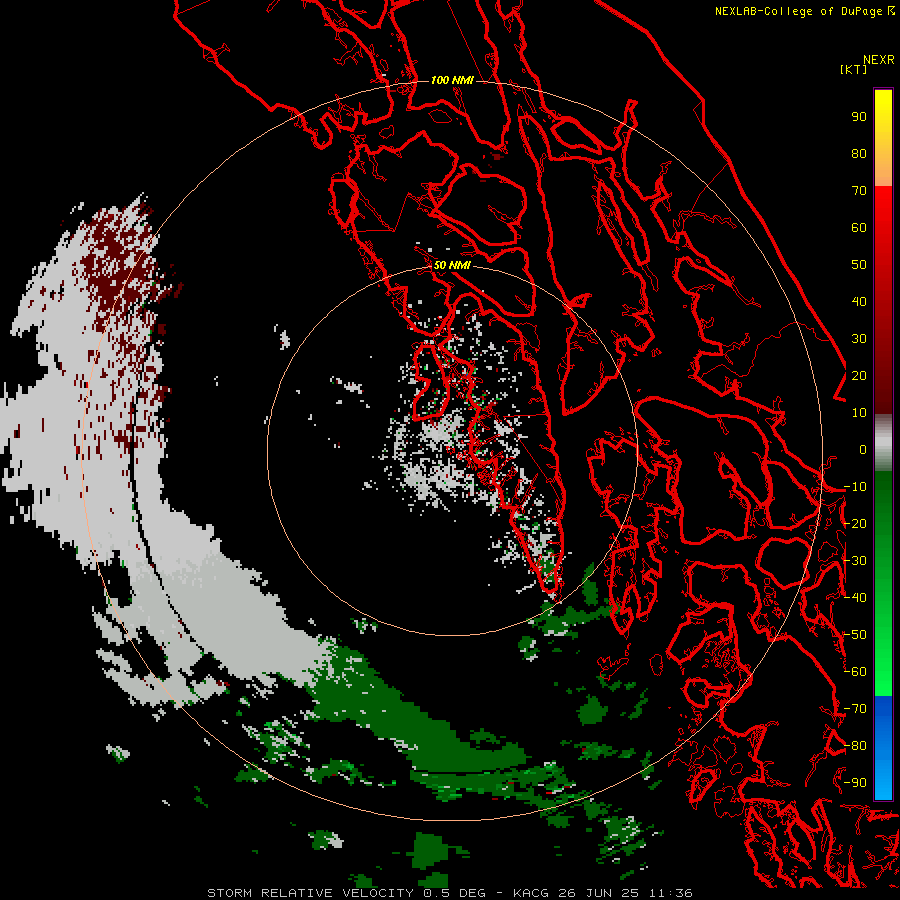Click the NEXR label above the color scale
Screen dimensions: 900x900
pyautogui.click(x=878, y=60)
